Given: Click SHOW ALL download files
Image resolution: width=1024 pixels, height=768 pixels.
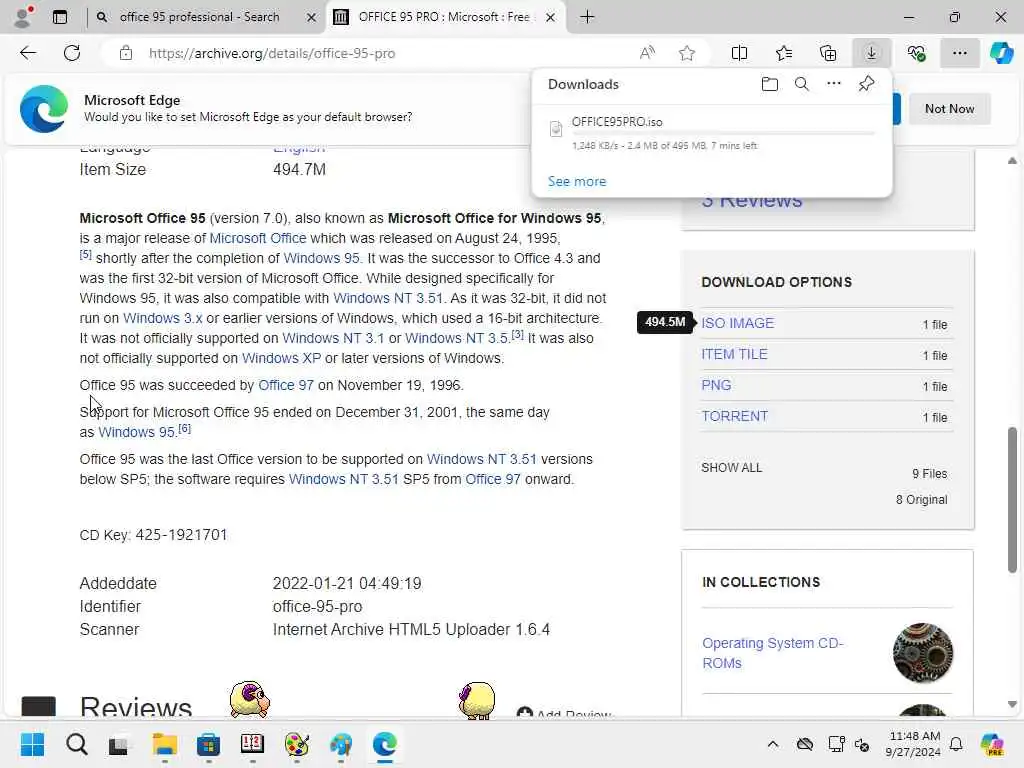Looking at the screenshot, I should (x=731, y=468).
